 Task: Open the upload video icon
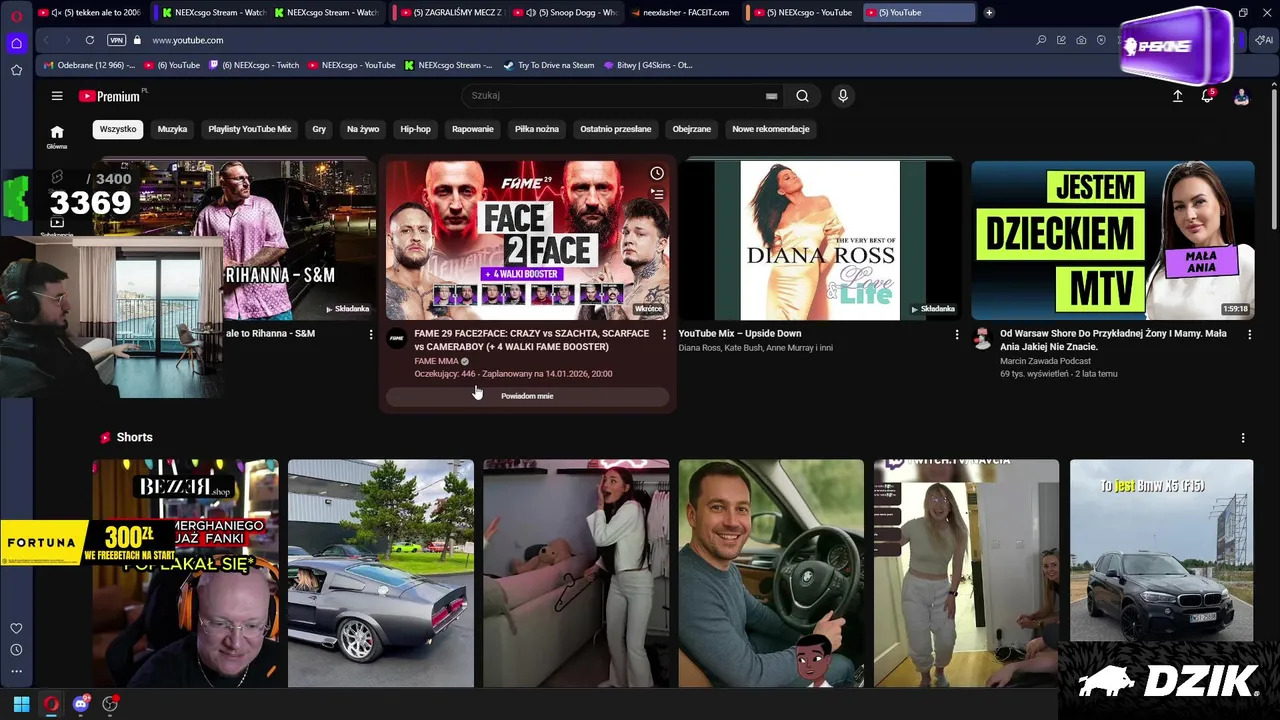click(x=1177, y=96)
